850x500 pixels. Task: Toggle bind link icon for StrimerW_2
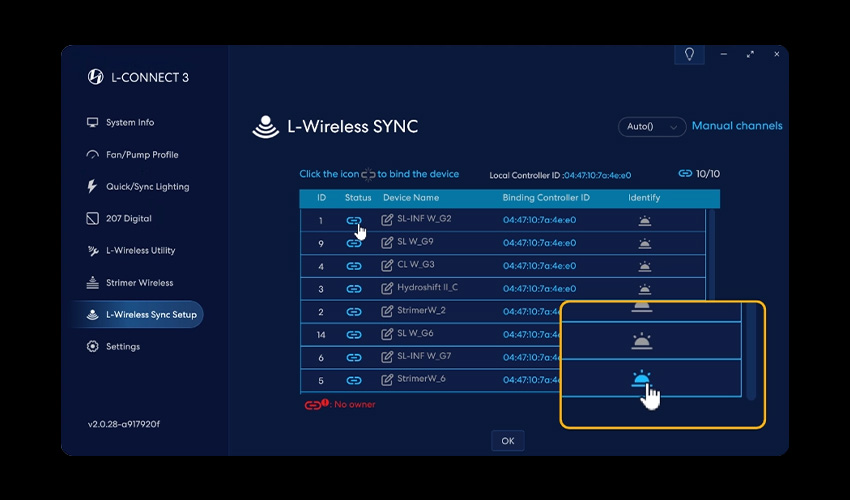coord(354,312)
